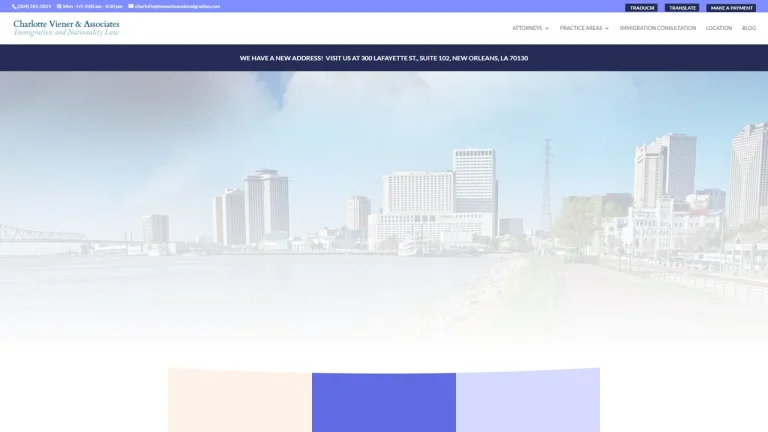The image size is (768, 432).
Task: Open the ATTORNEYS menu item
Action: point(527,28)
